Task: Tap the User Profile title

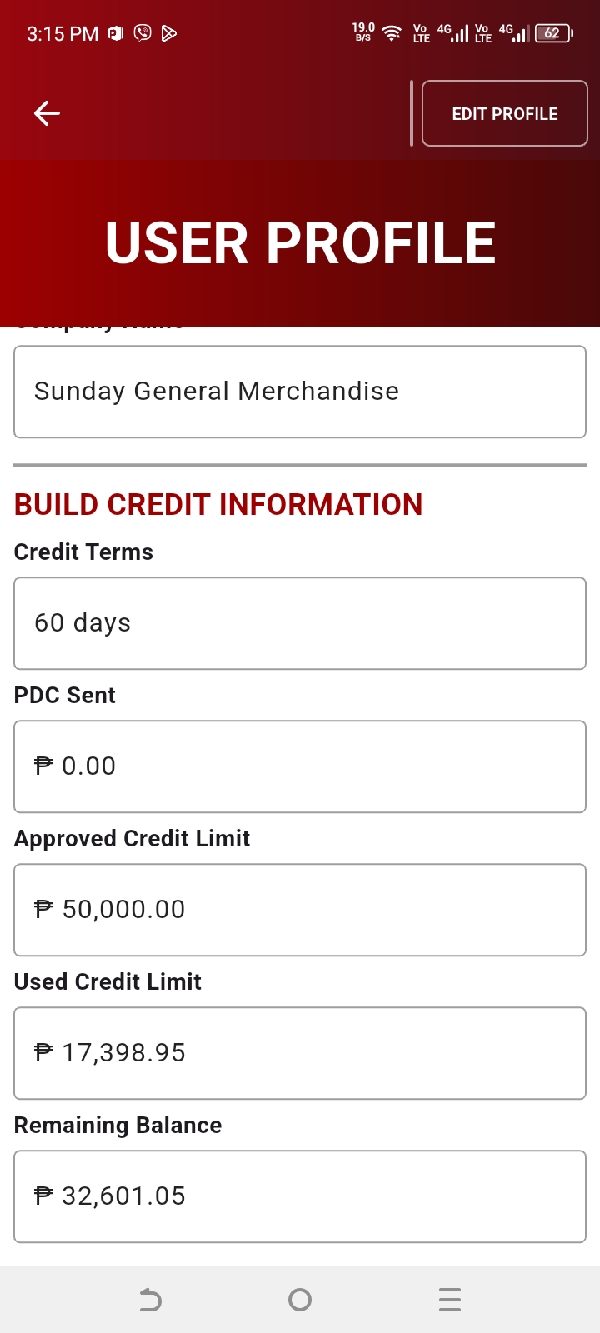Action: [x=300, y=243]
